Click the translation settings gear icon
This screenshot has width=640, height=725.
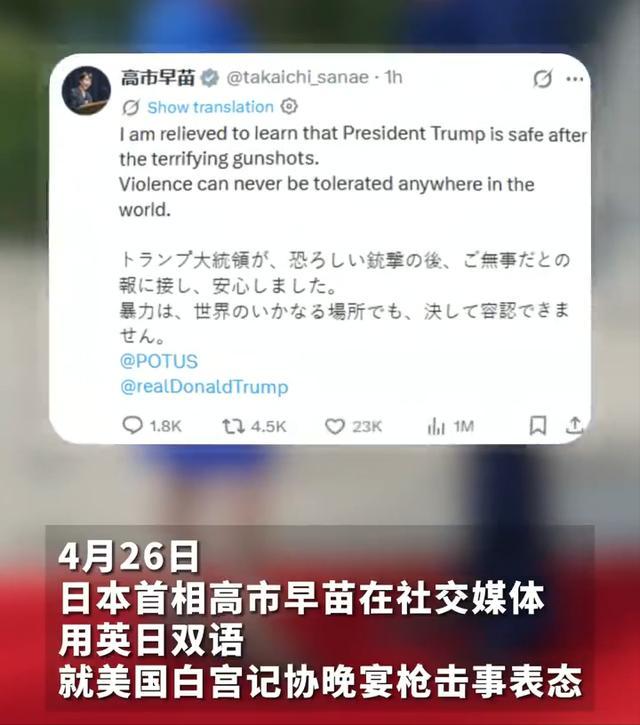[x=289, y=106]
